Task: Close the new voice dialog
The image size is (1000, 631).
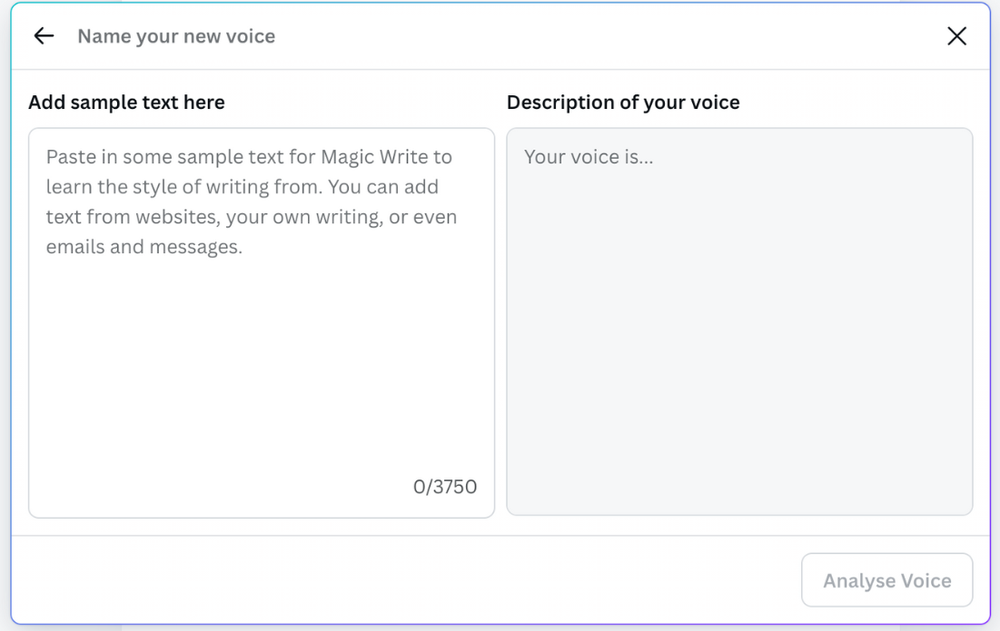Action: click(957, 36)
